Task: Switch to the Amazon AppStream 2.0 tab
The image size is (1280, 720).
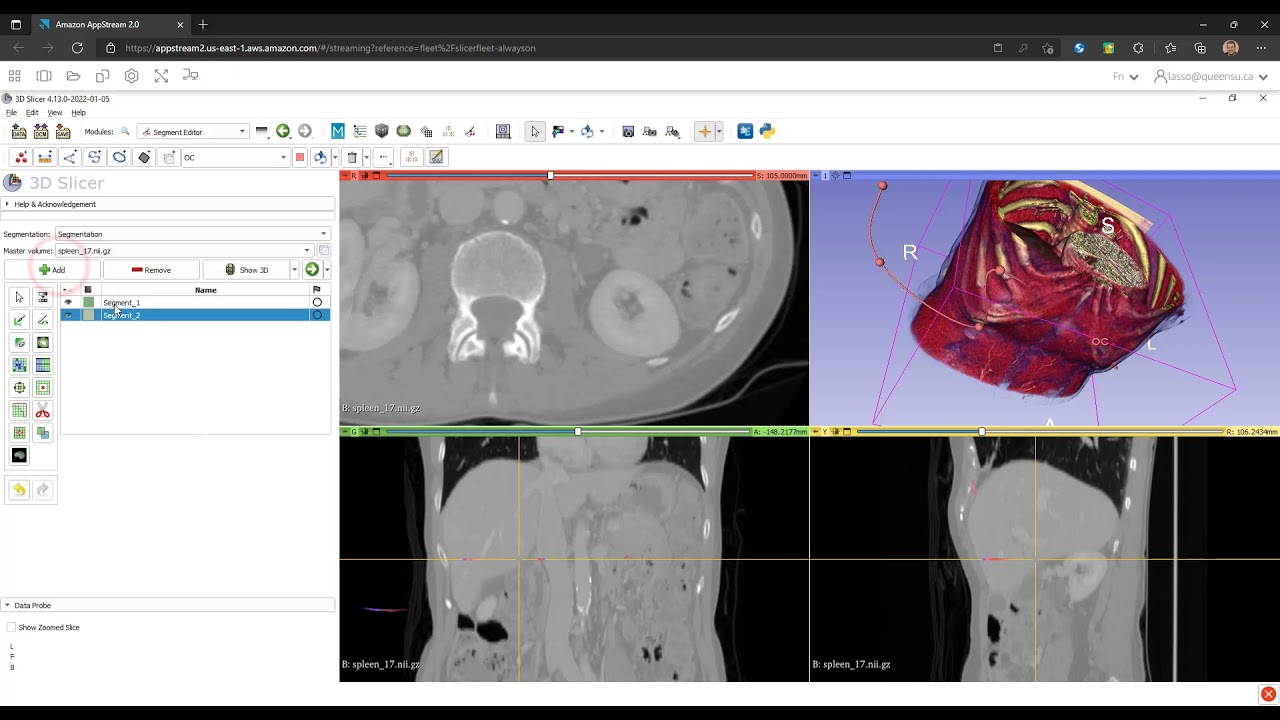Action: click(x=110, y=24)
